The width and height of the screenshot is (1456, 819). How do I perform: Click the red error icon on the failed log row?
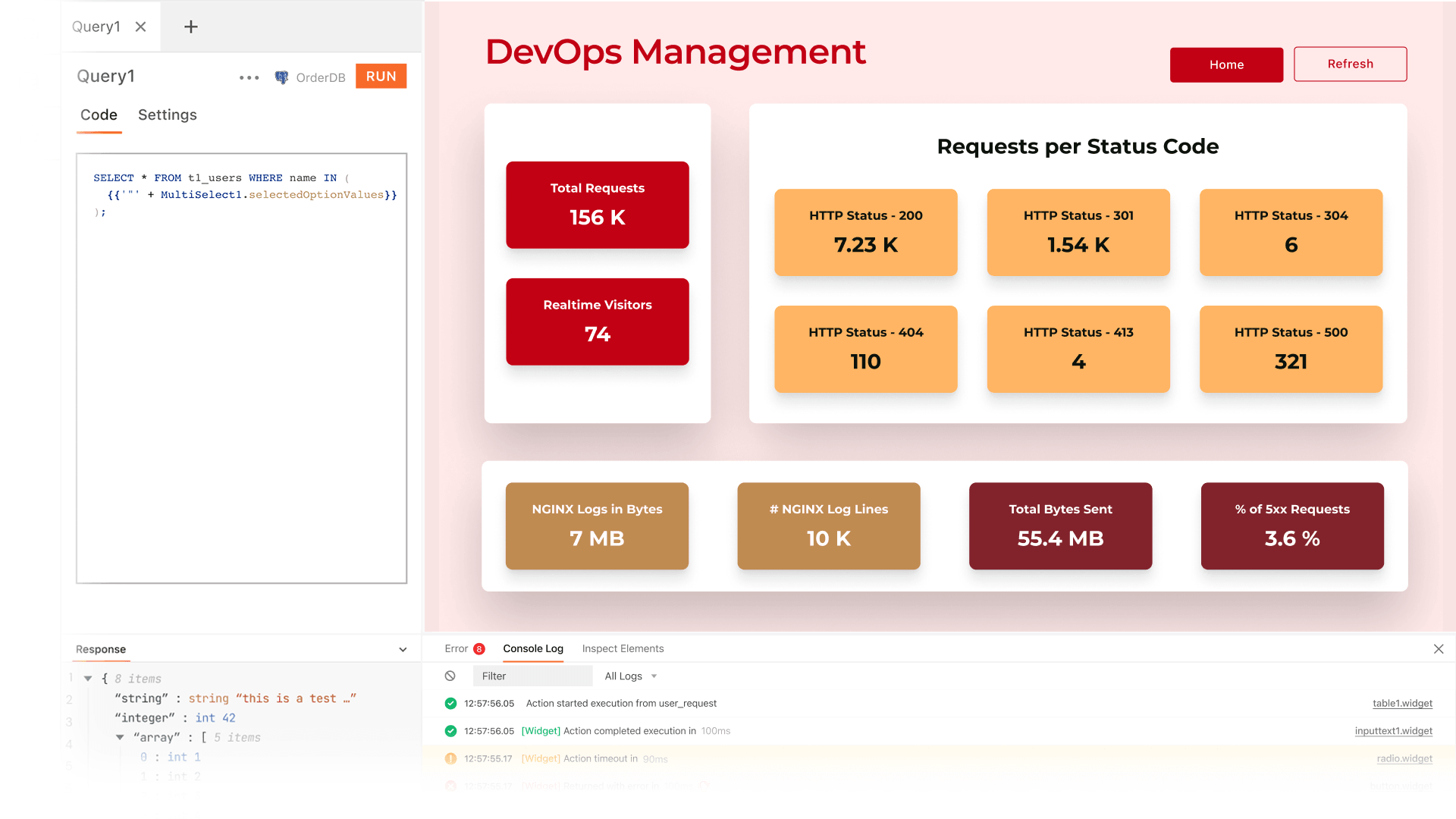[x=450, y=786]
